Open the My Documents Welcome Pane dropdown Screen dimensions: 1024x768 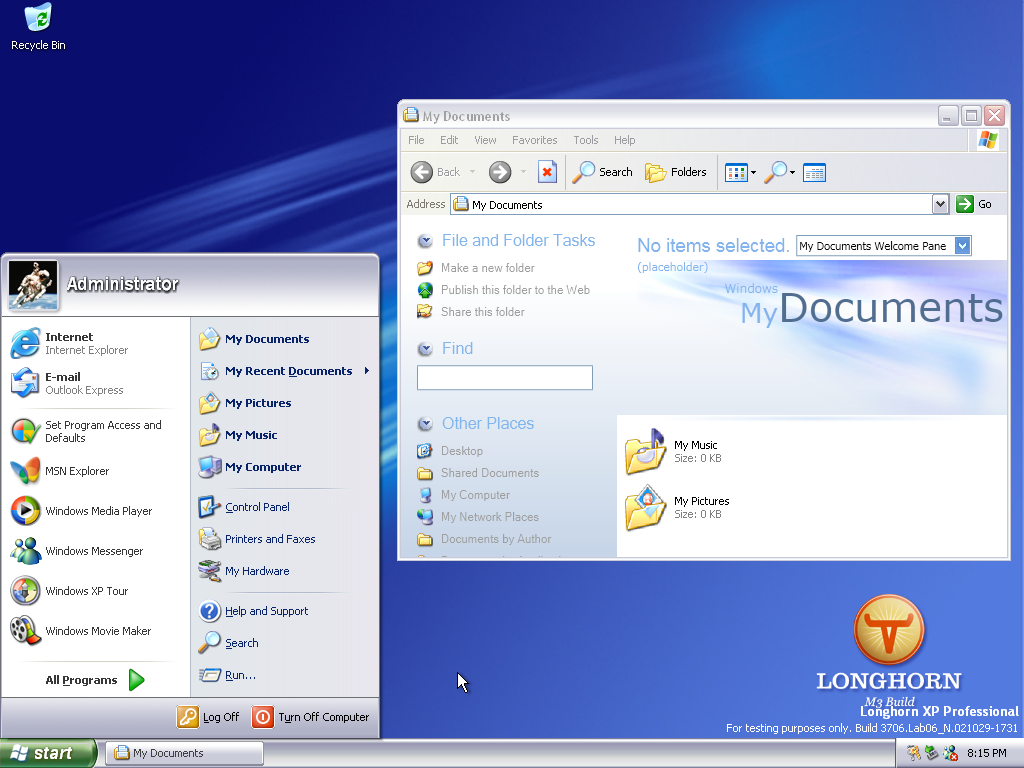pos(962,246)
